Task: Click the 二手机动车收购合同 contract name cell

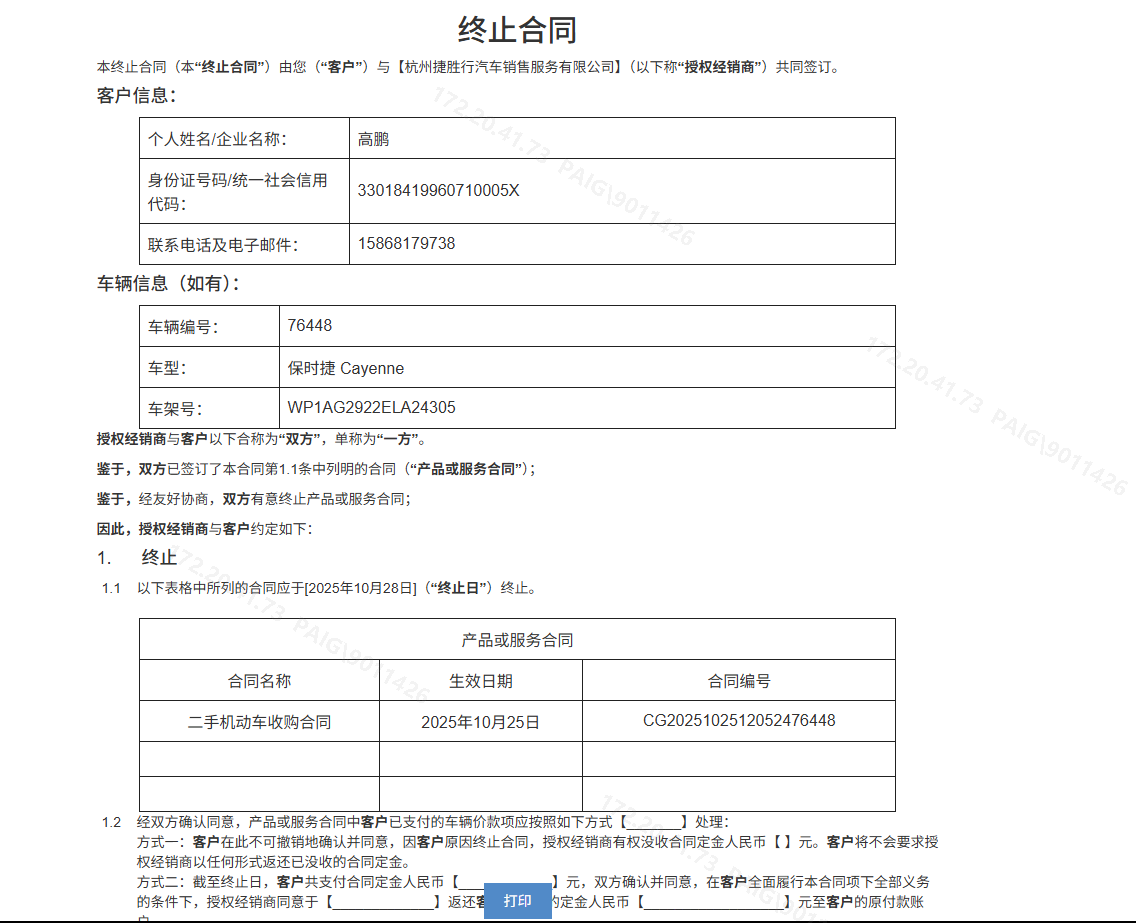Action: pyautogui.click(x=259, y=721)
